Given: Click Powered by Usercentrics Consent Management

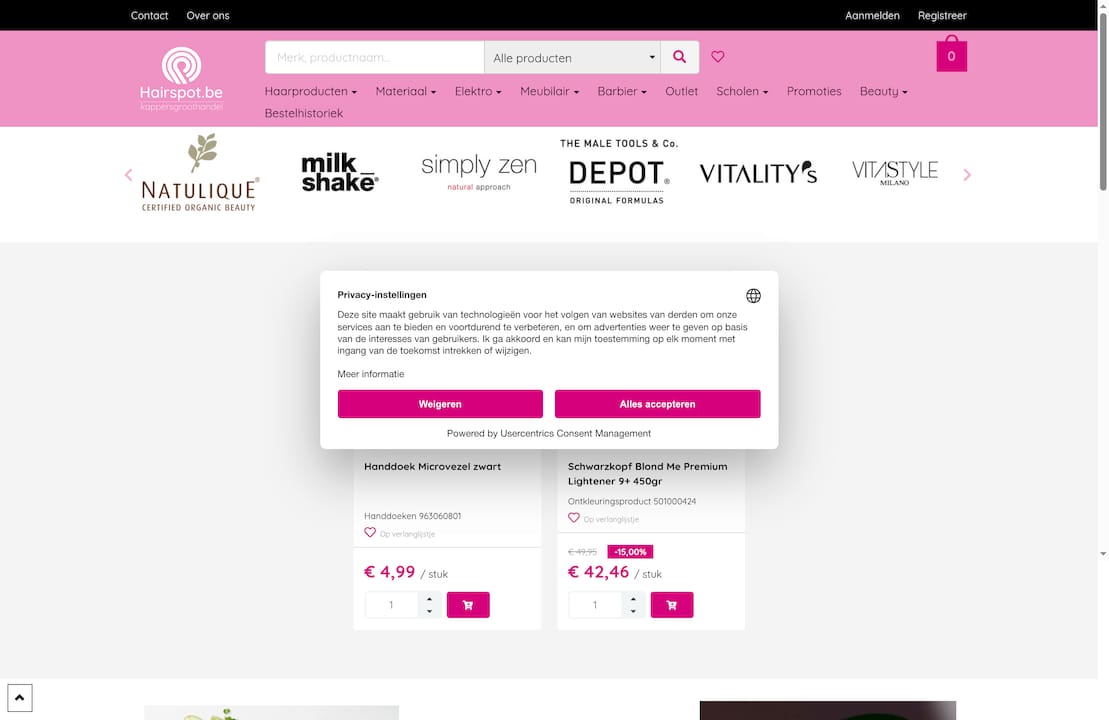Looking at the screenshot, I should pos(549,434).
